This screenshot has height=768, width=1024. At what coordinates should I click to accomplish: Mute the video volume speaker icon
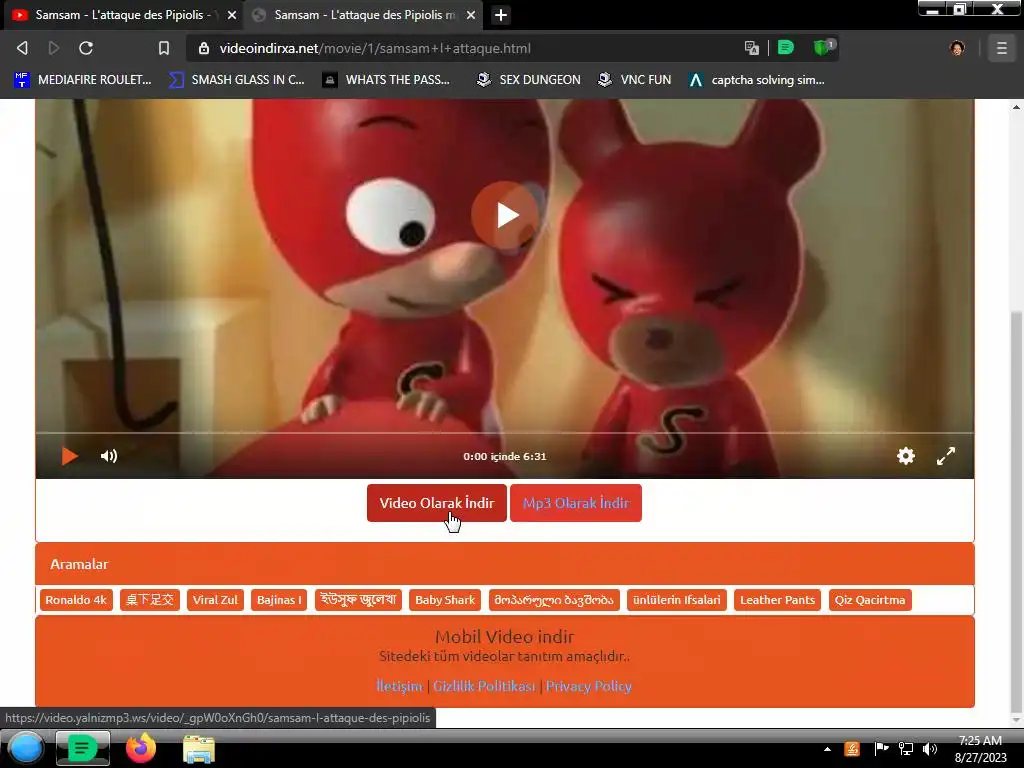(x=109, y=456)
